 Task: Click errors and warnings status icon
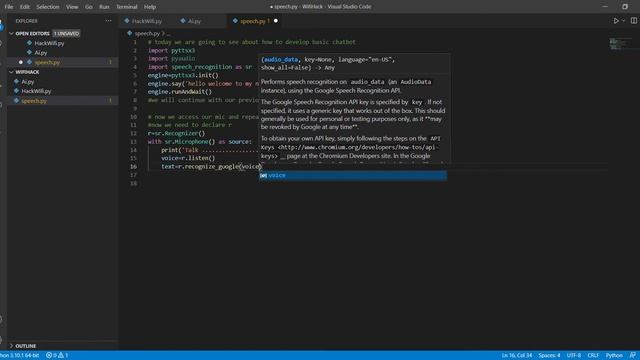pyautogui.click(x=57, y=355)
